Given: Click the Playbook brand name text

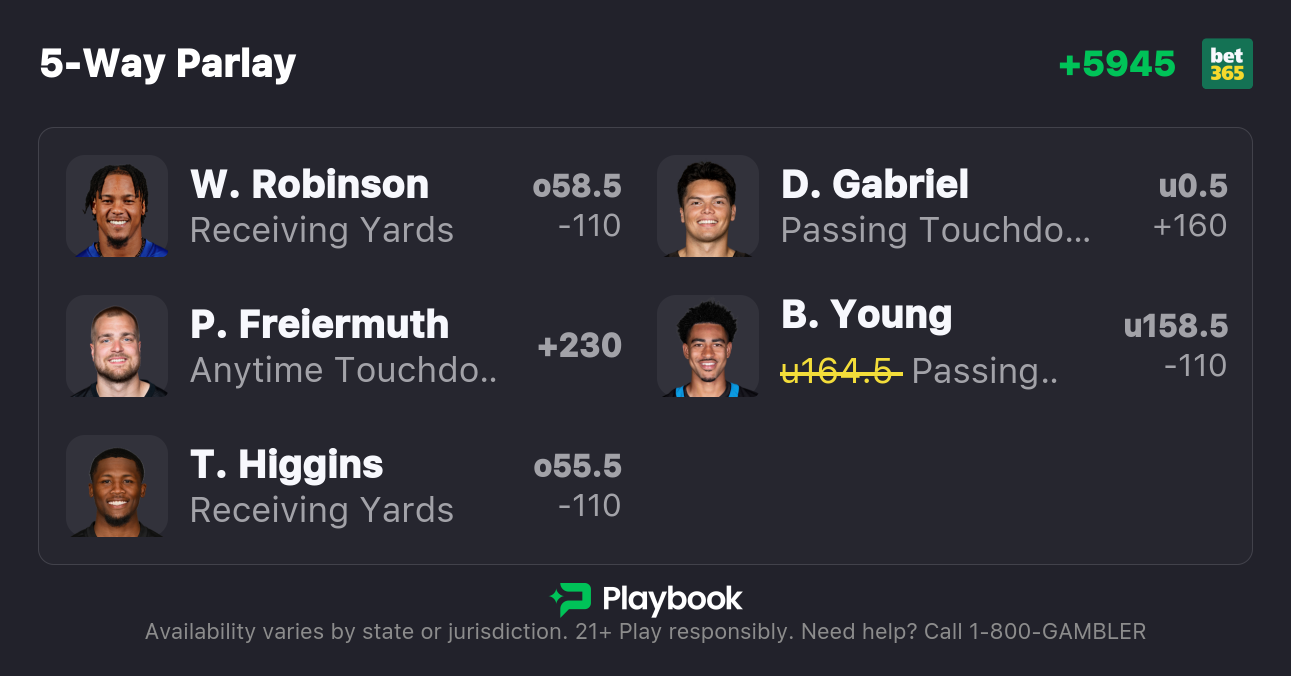Looking at the screenshot, I should tap(672, 600).
